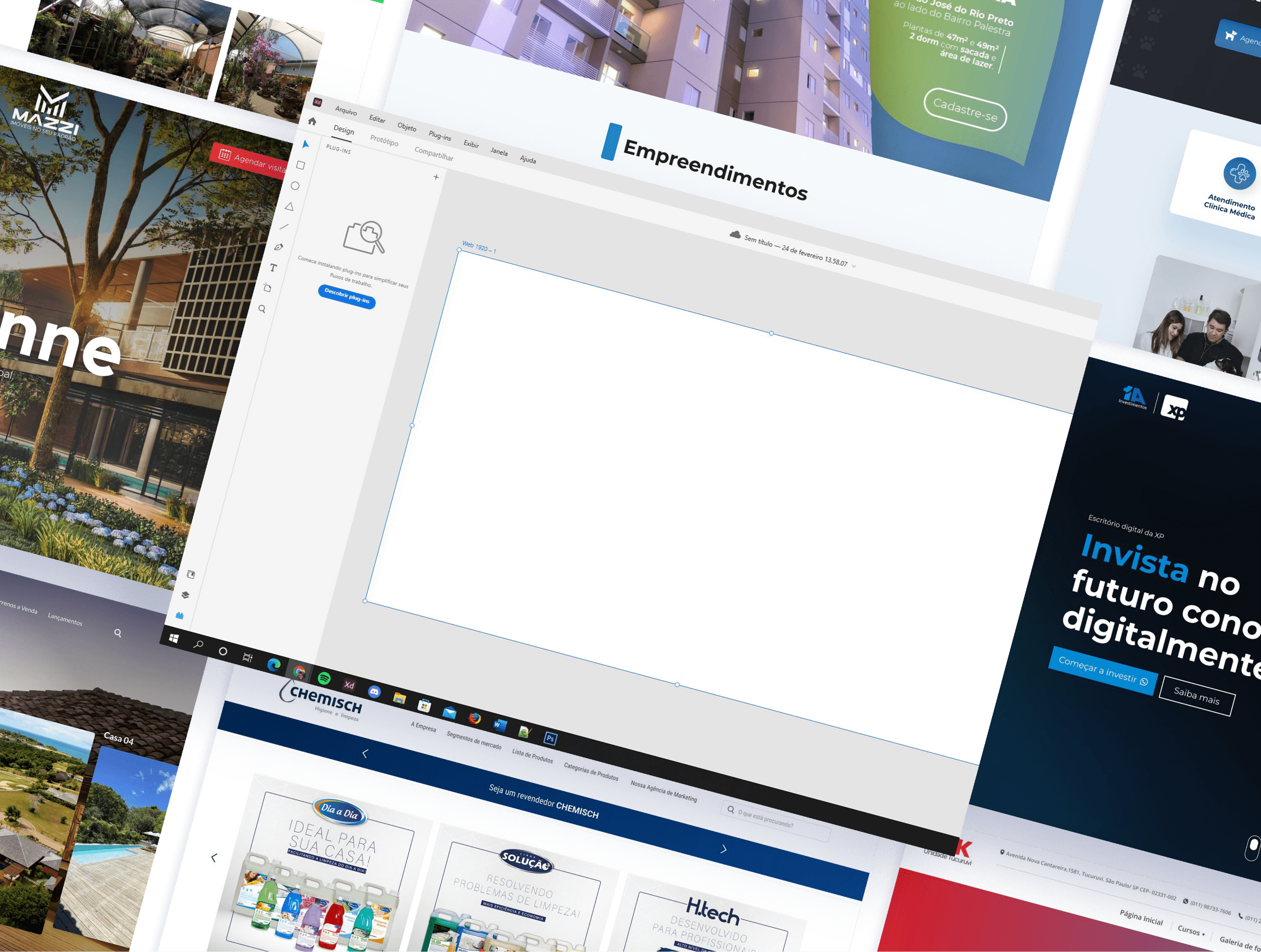The width and height of the screenshot is (1261, 952).
Task: Click the Chemisch search input field
Action: [776, 820]
